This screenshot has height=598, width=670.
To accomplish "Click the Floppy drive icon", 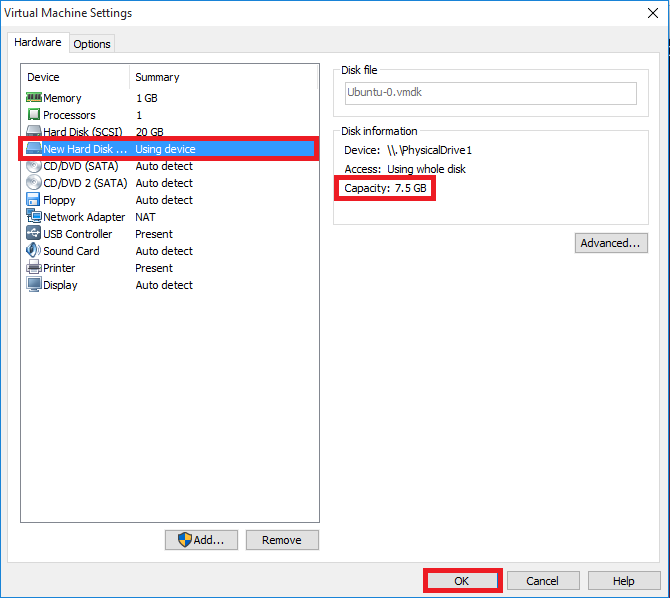I will 33,200.
